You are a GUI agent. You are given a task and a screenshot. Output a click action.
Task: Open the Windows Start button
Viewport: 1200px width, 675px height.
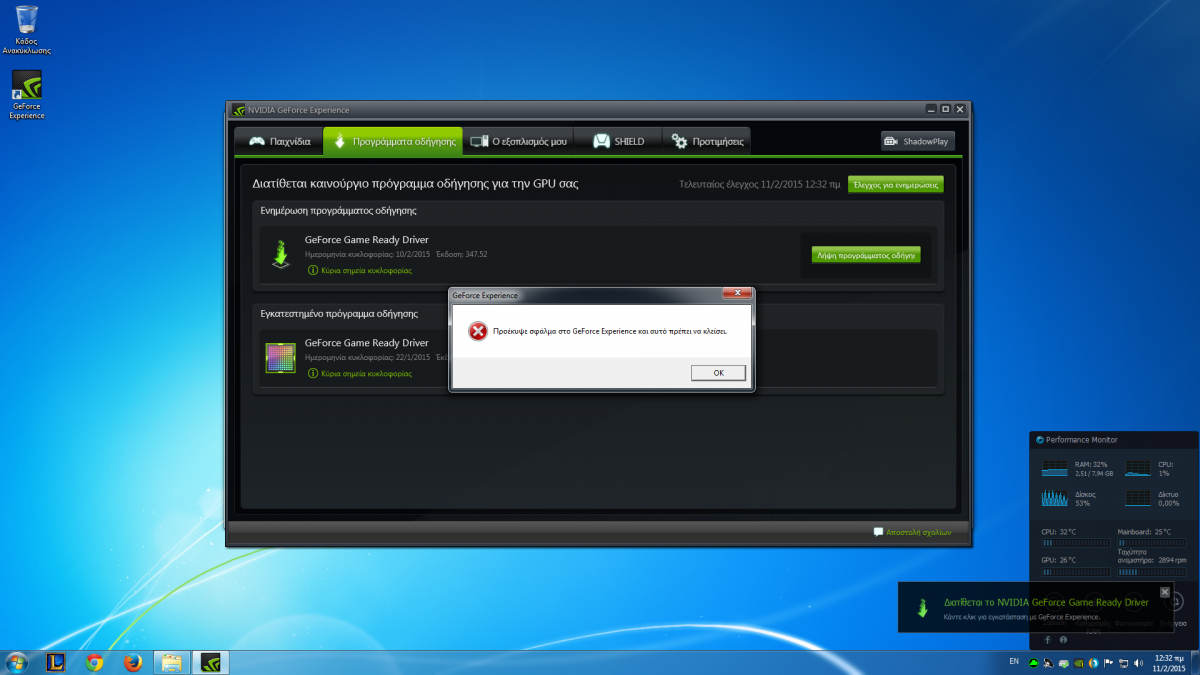17,662
